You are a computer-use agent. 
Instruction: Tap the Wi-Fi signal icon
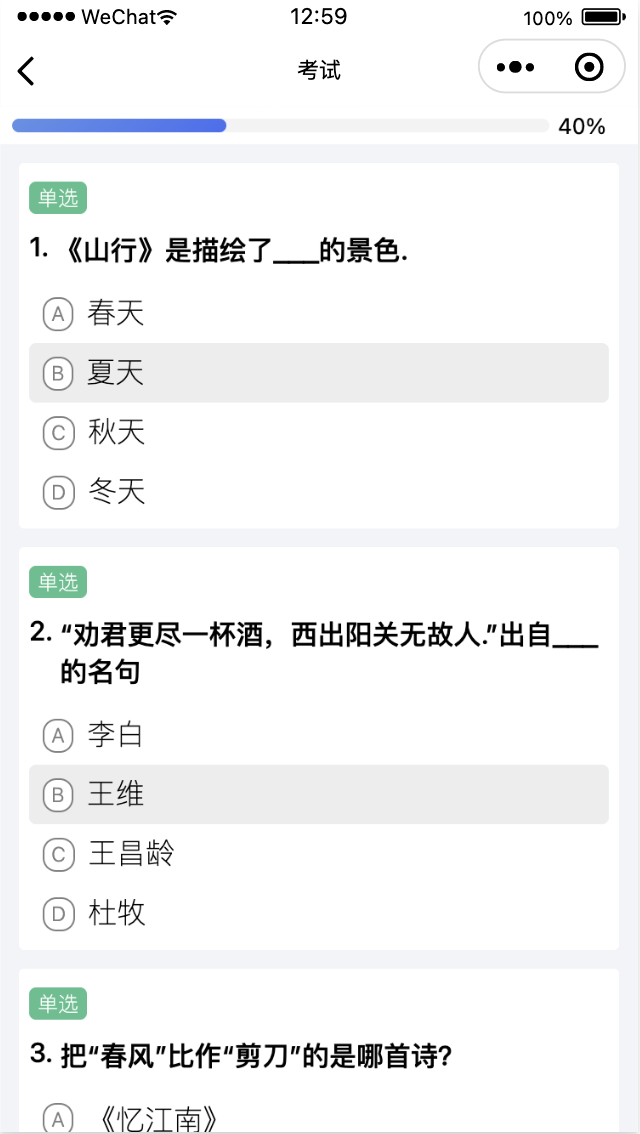click(x=166, y=17)
